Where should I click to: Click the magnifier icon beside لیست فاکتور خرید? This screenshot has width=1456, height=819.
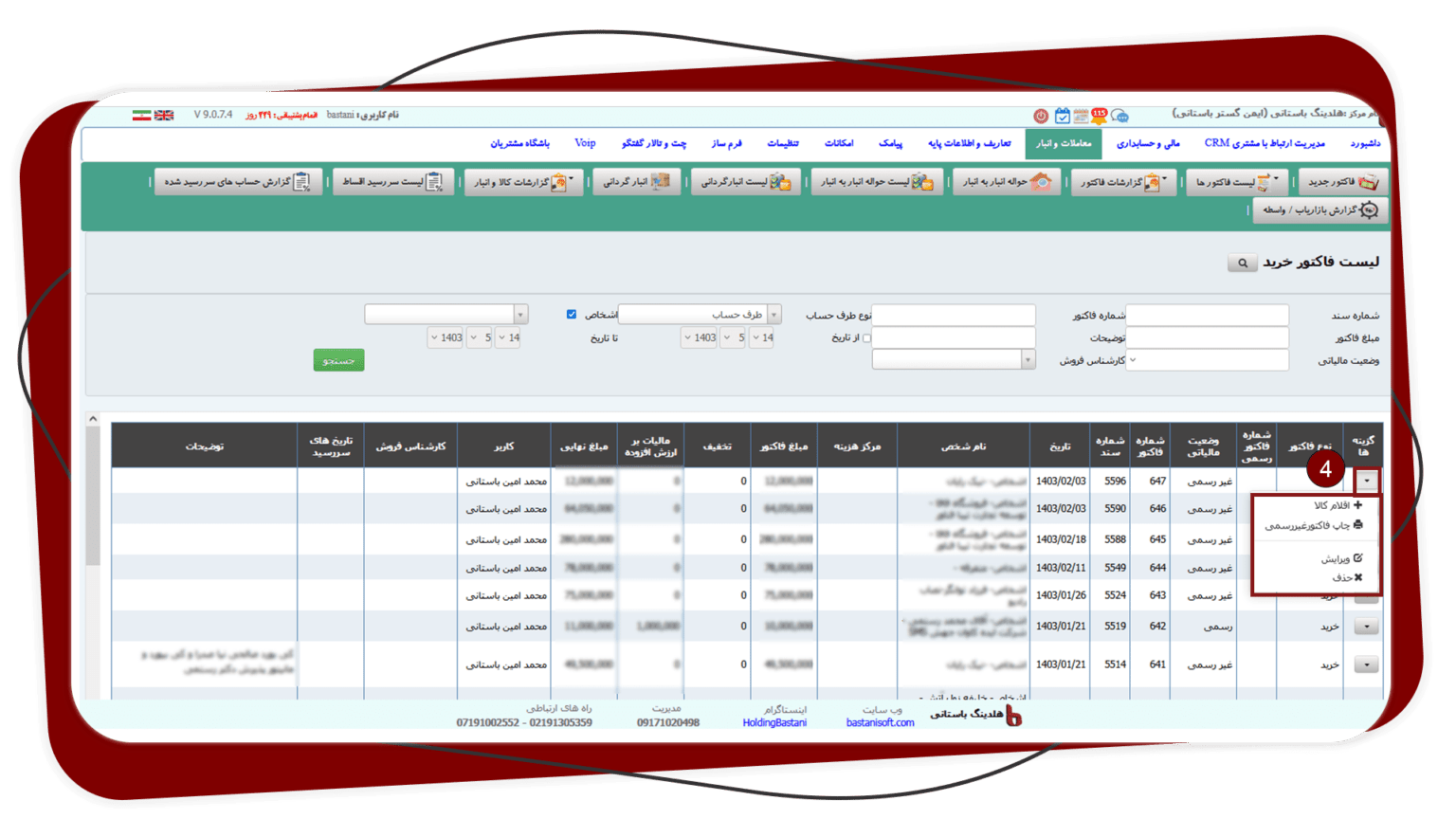coord(1242,264)
